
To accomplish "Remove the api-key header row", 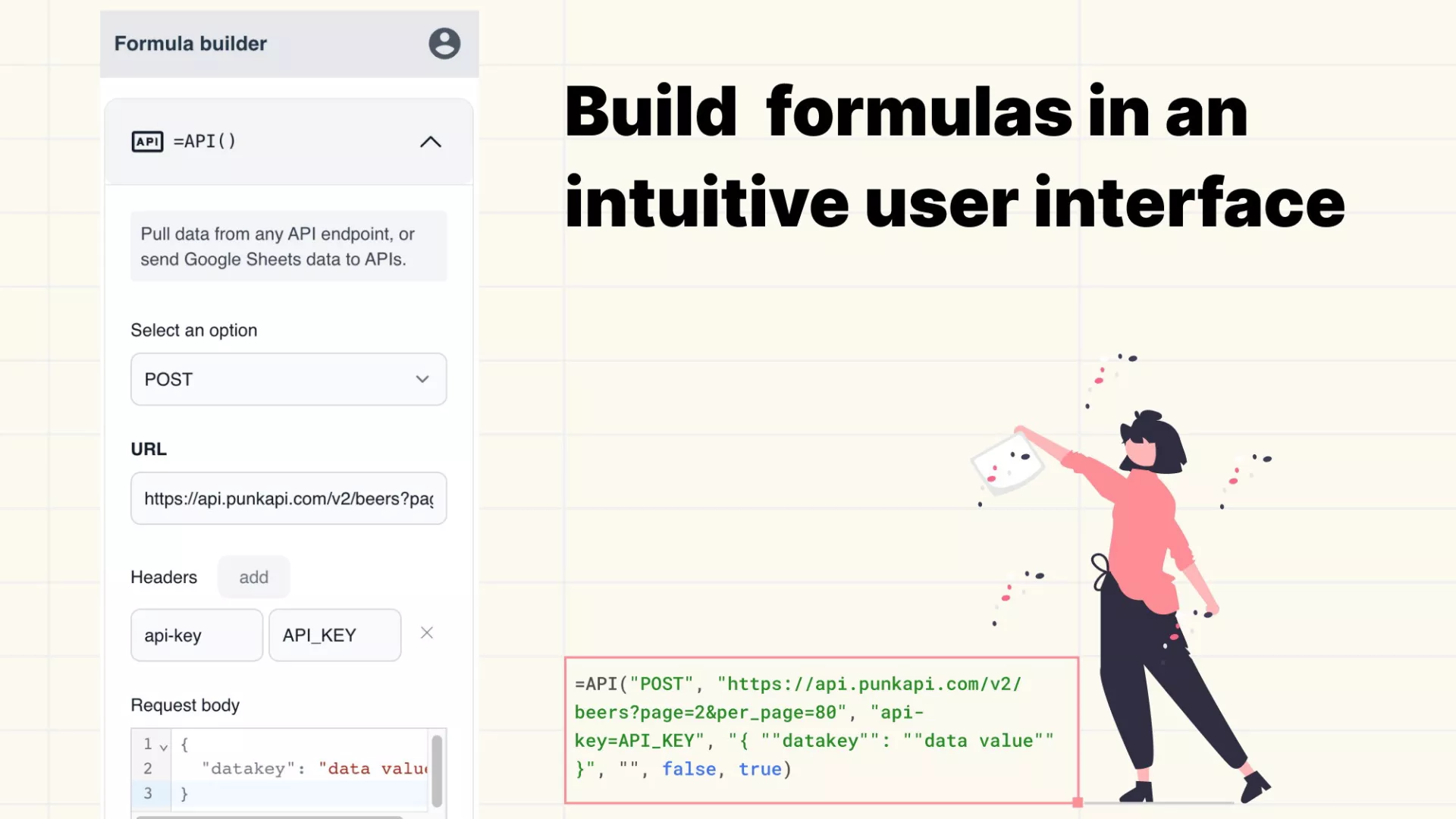I will coord(427,633).
